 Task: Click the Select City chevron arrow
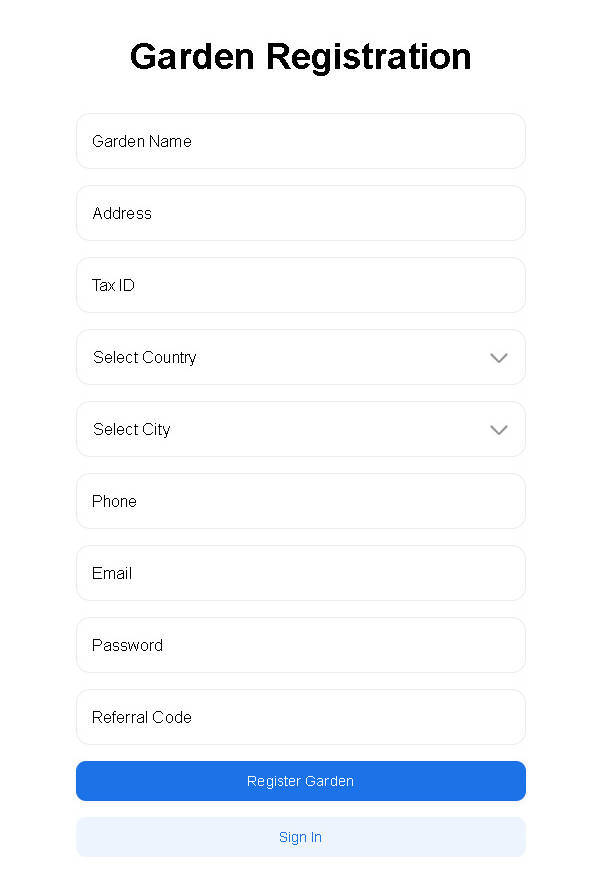pyautogui.click(x=498, y=430)
